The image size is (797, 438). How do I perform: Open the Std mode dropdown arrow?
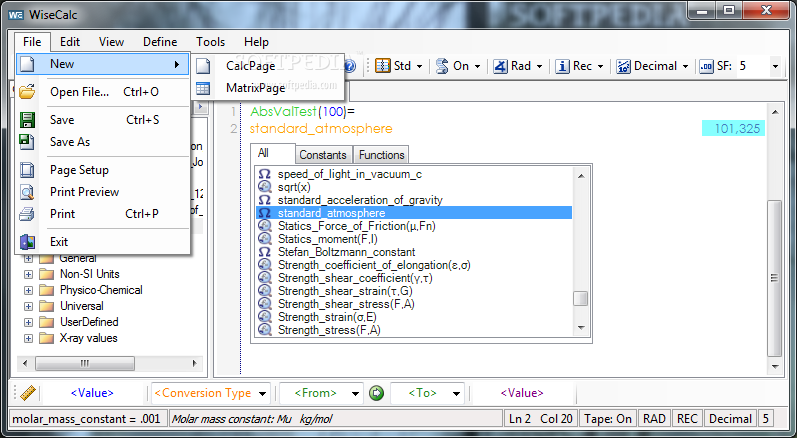(x=419, y=67)
